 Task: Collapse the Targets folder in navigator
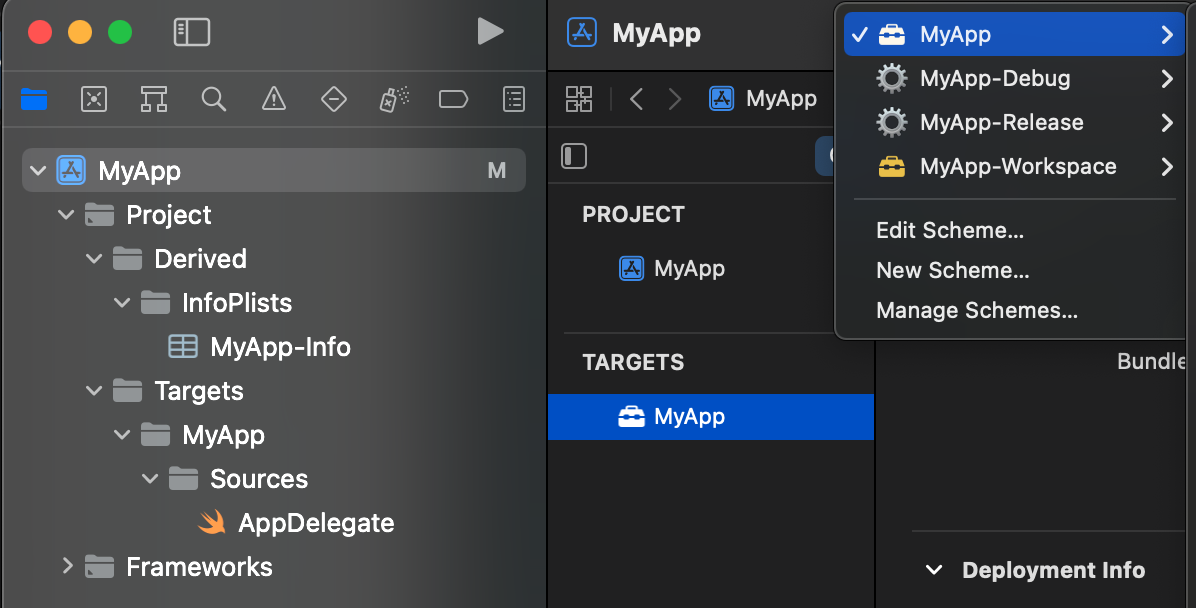94,391
